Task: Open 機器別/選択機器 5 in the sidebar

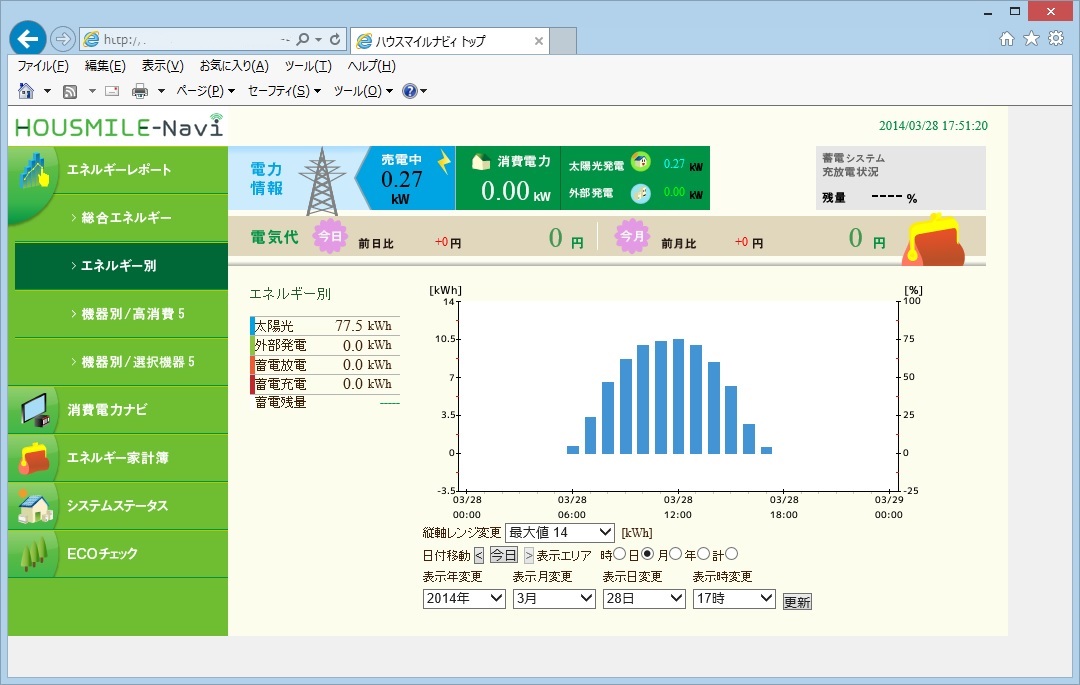Action: click(x=121, y=362)
